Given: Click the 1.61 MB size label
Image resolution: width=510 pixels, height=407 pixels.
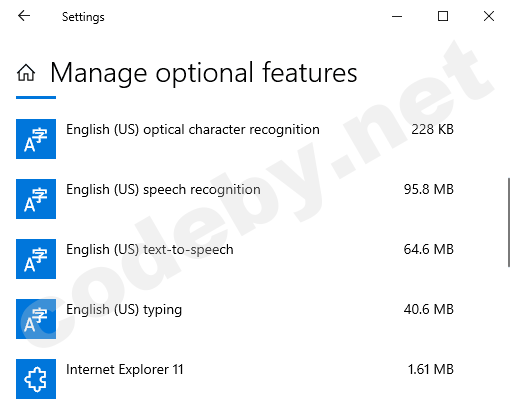Looking at the screenshot, I should (431, 369).
